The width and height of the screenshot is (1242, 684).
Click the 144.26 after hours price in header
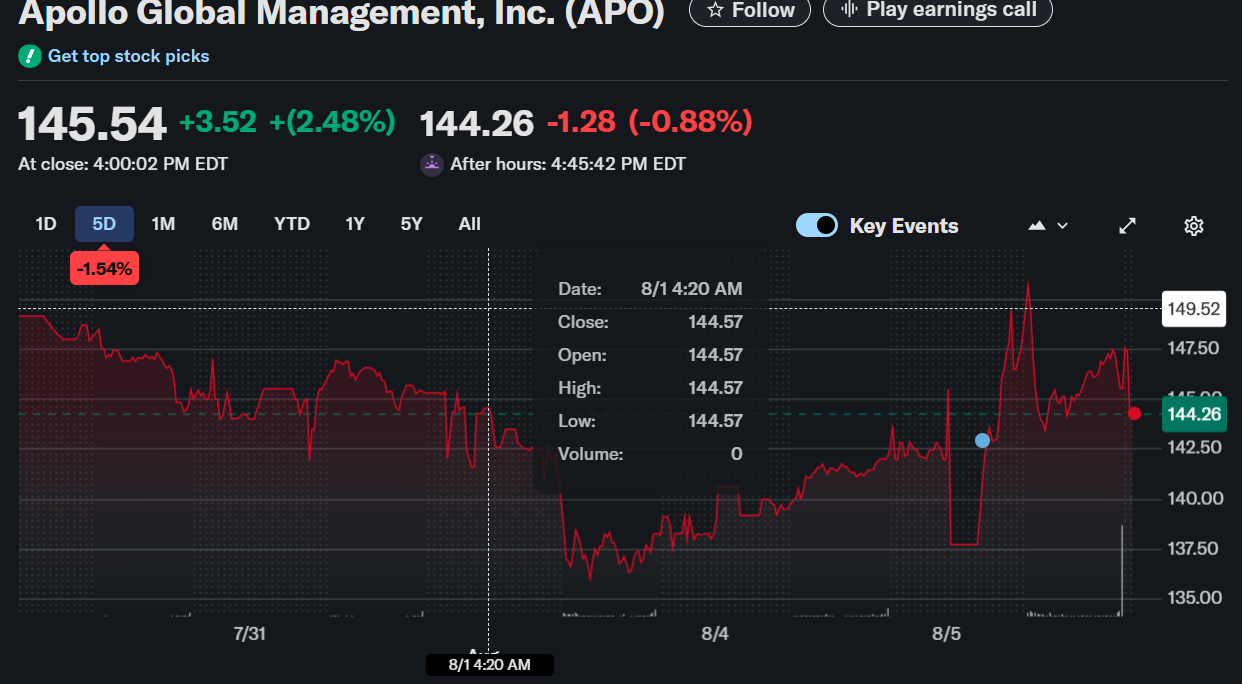477,124
